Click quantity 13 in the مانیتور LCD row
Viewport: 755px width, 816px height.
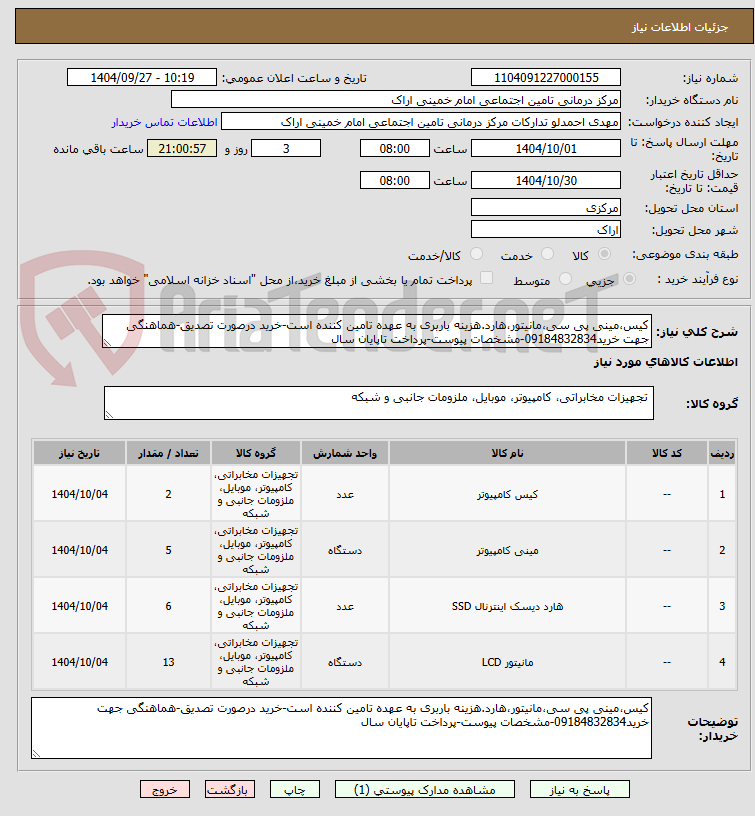[168, 662]
